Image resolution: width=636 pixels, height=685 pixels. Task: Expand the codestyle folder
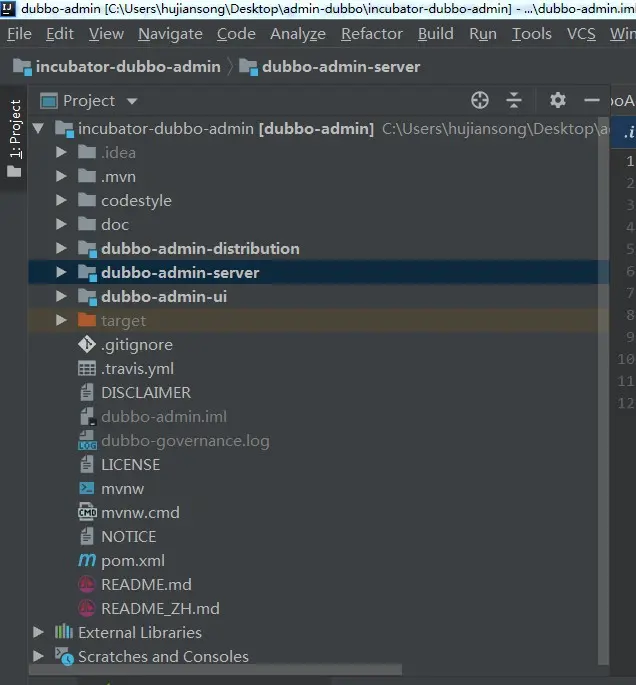[61, 200]
